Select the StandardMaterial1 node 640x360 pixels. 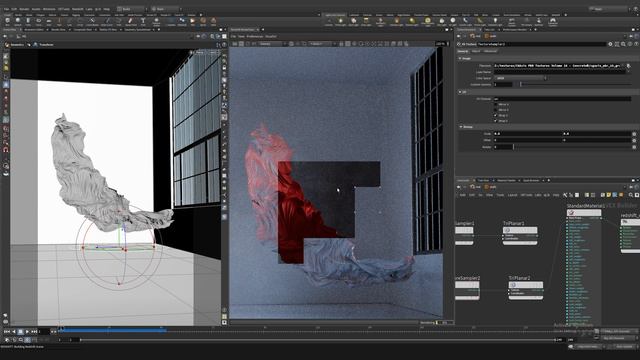pos(584,213)
